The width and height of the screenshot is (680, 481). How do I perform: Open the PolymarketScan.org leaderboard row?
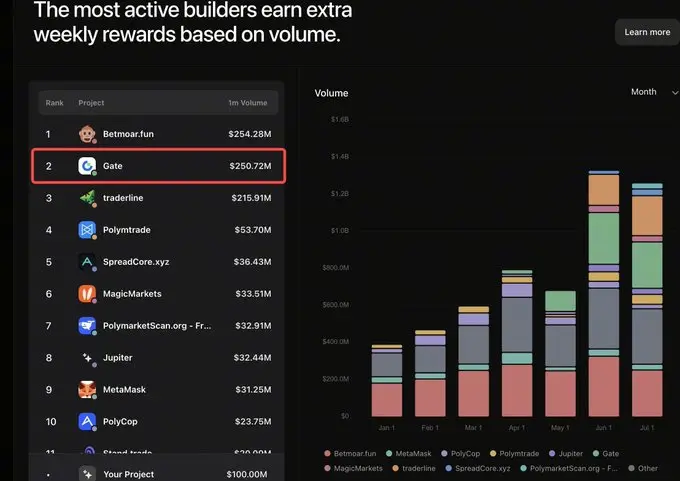pyautogui.click(x=158, y=326)
